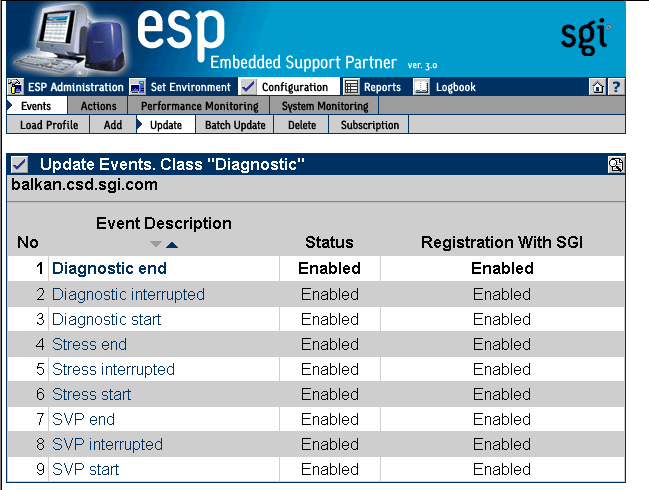Click the sgi logo

pos(585,36)
